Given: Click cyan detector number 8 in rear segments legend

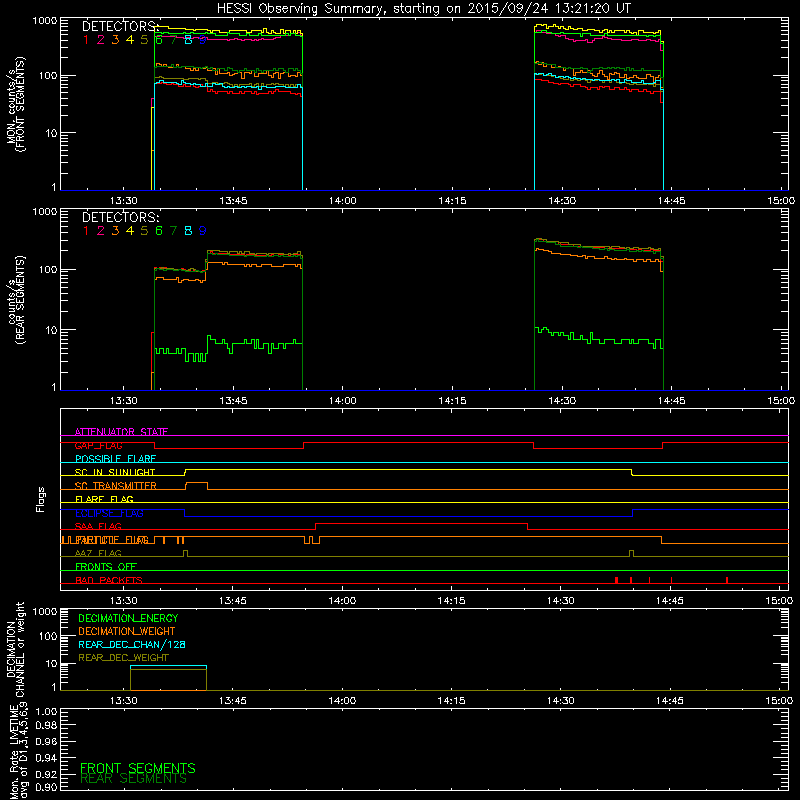Looking at the screenshot, I should [x=188, y=231].
